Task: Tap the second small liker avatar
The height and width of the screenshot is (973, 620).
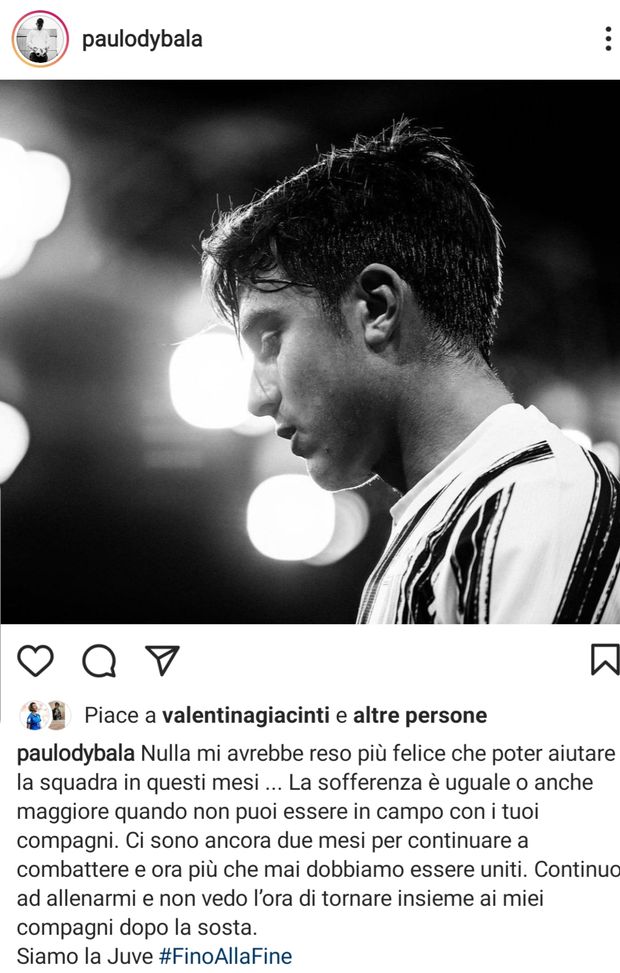Action: tap(58, 715)
